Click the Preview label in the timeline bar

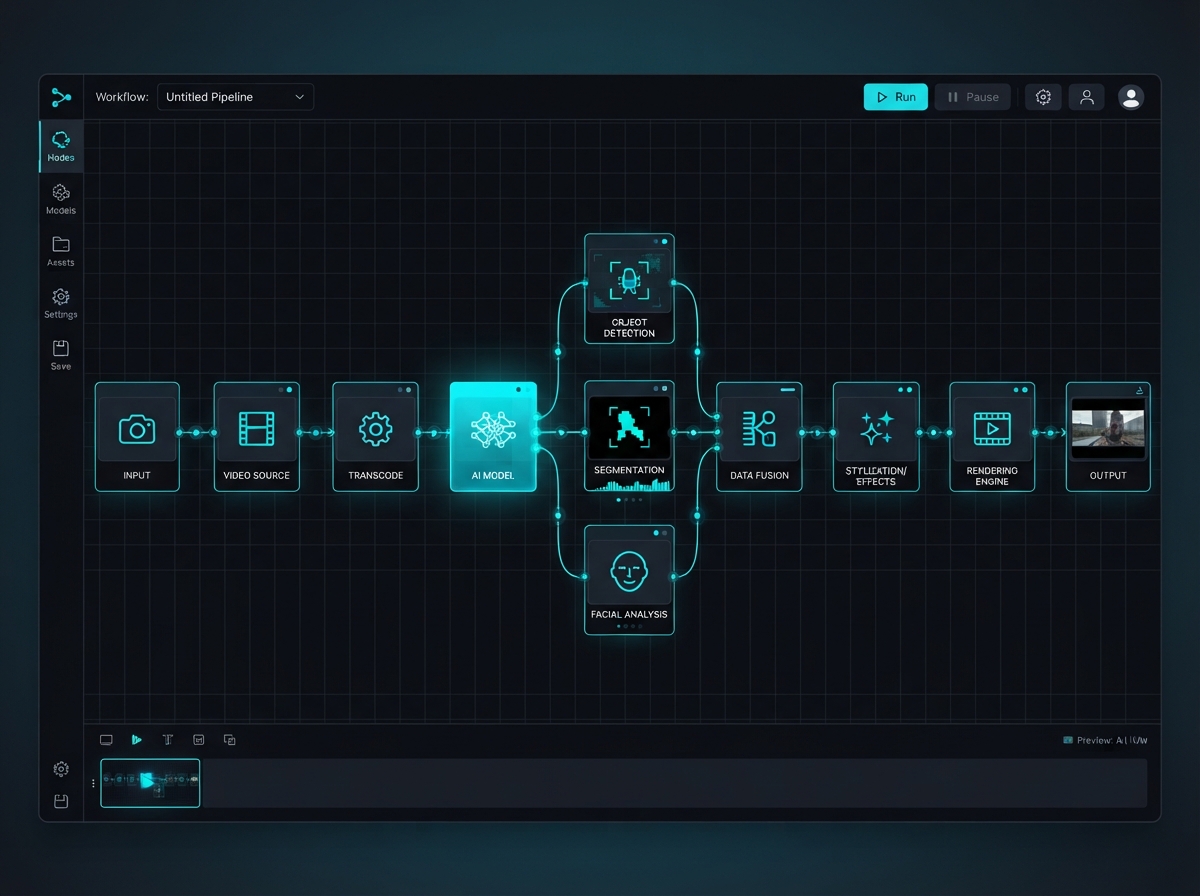pos(1106,740)
